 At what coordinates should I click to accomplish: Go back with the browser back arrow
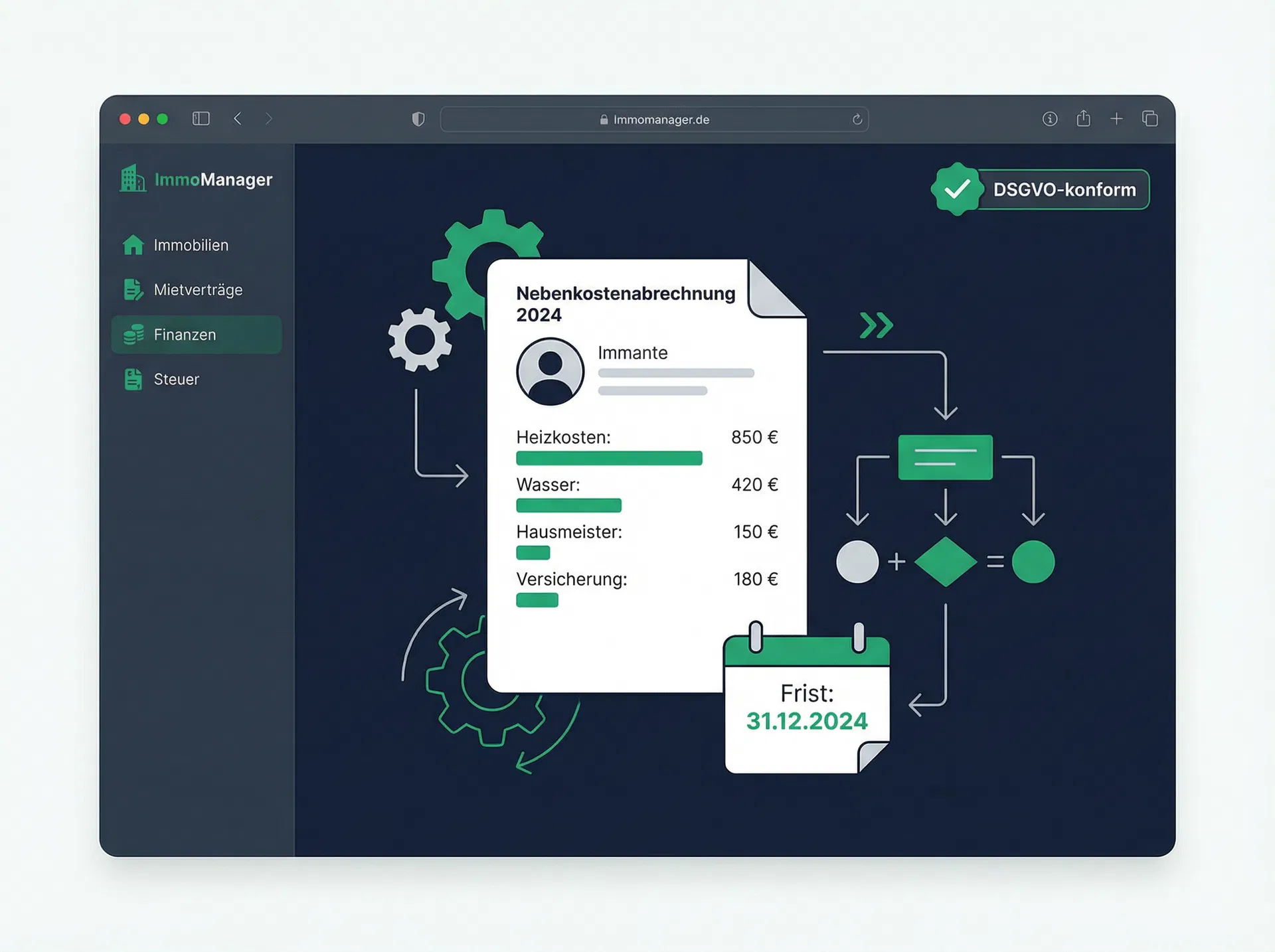tap(238, 119)
